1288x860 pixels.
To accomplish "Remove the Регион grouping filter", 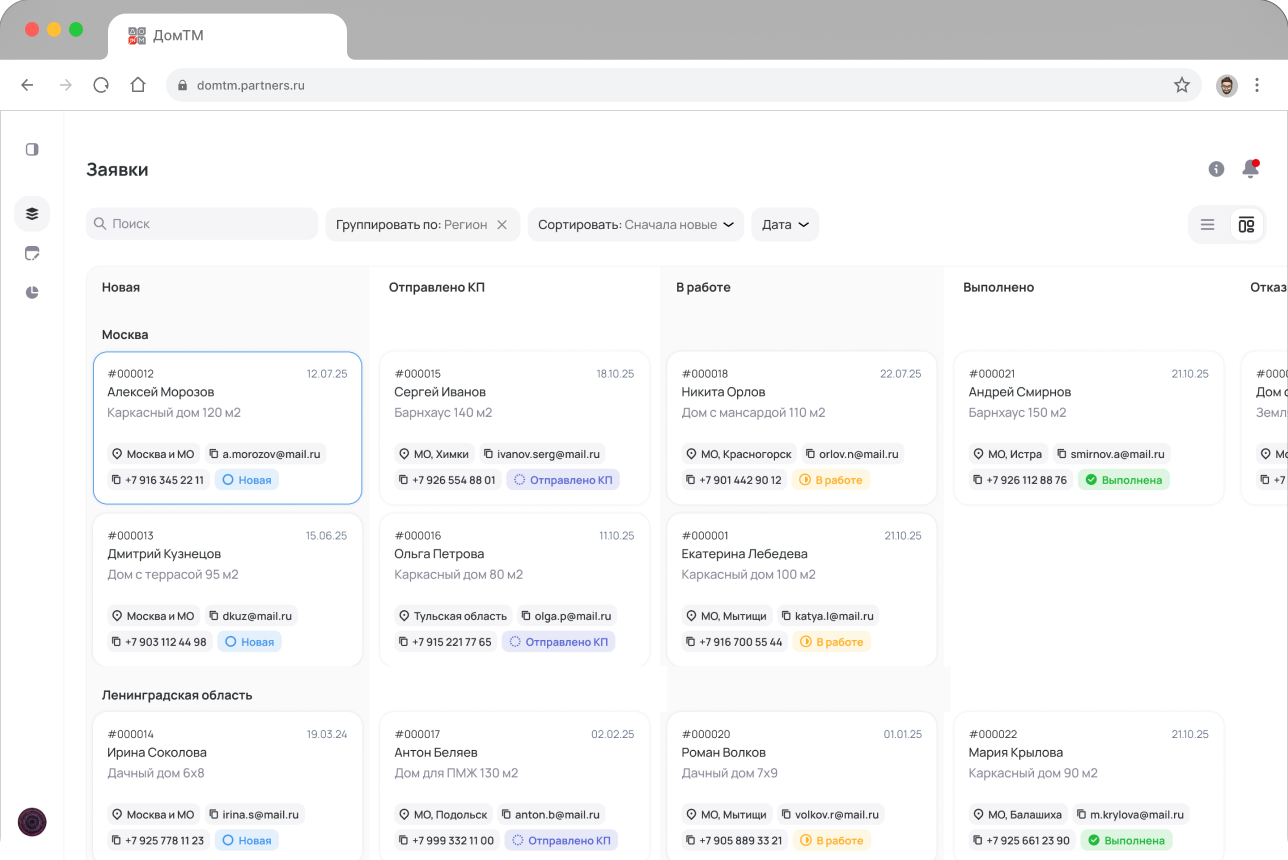I will coord(502,225).
